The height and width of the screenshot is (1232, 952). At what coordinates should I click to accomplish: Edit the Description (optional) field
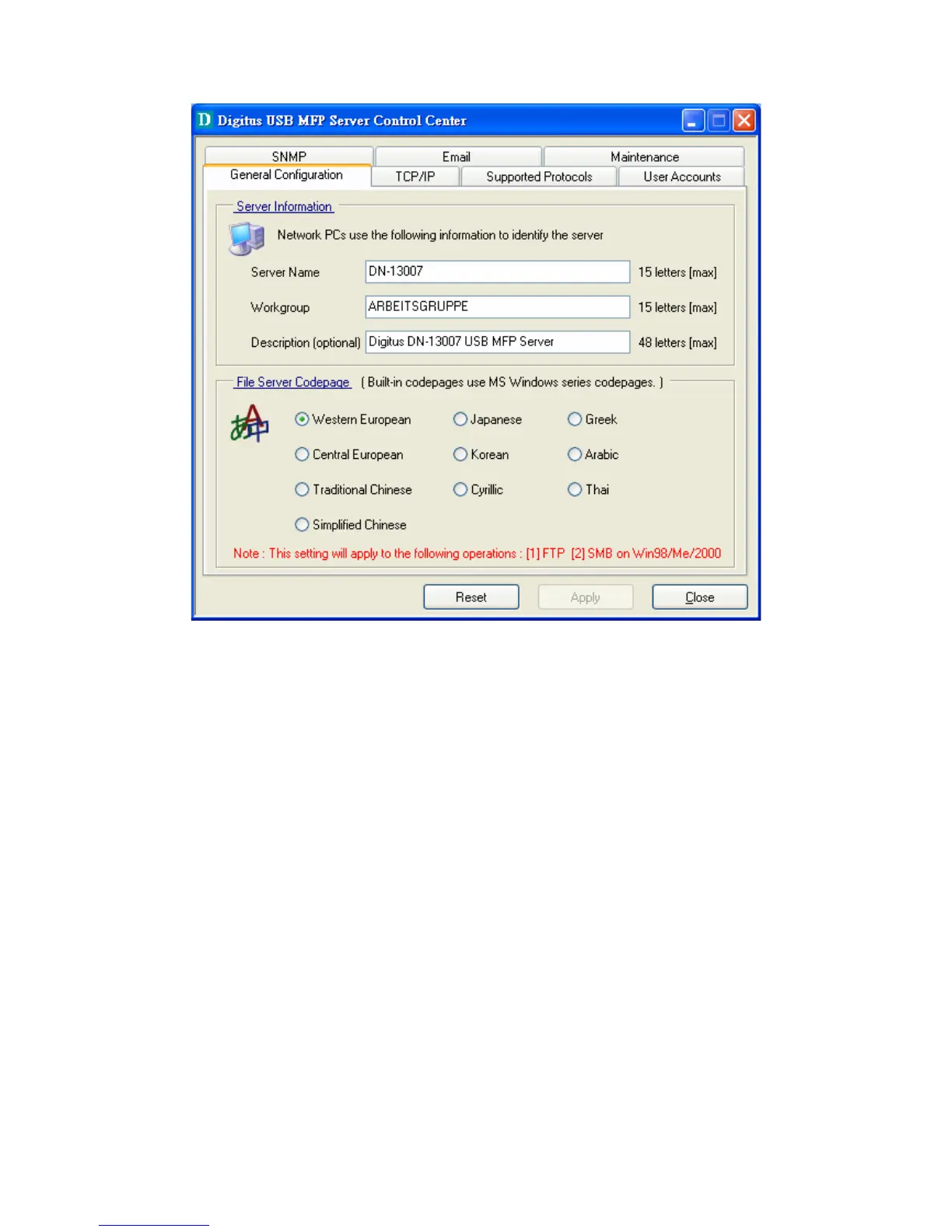[498, 341]
